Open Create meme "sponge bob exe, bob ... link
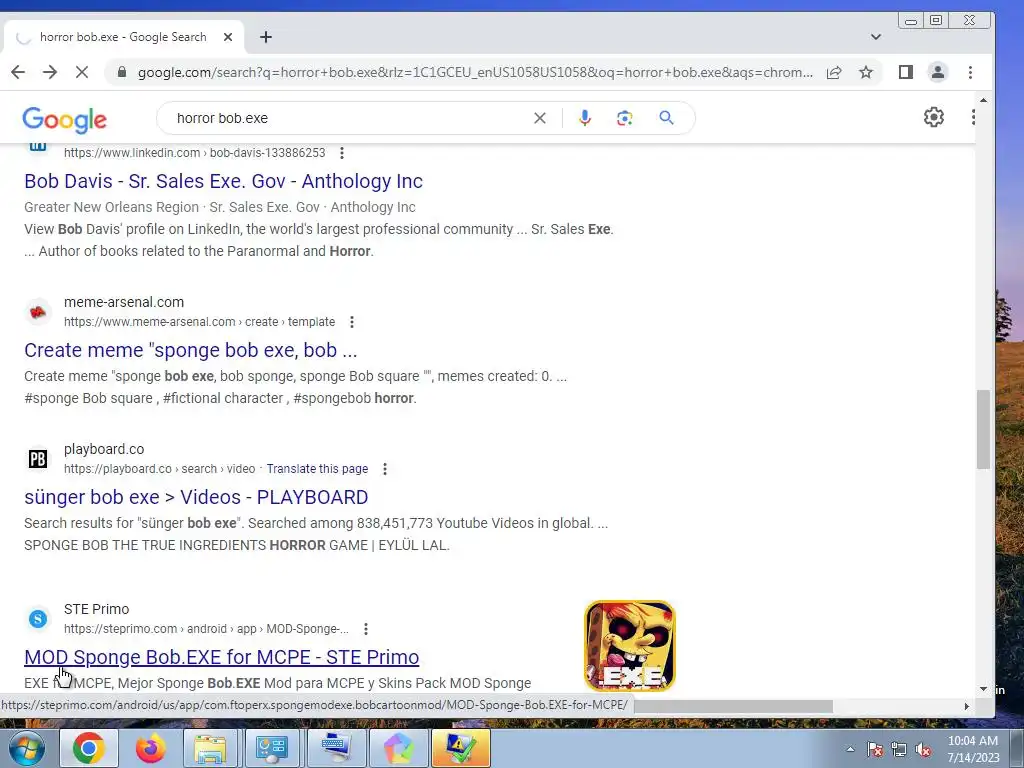Image resolution: width=1024 pixels, height=768 pixels. (x=191, y=350)
